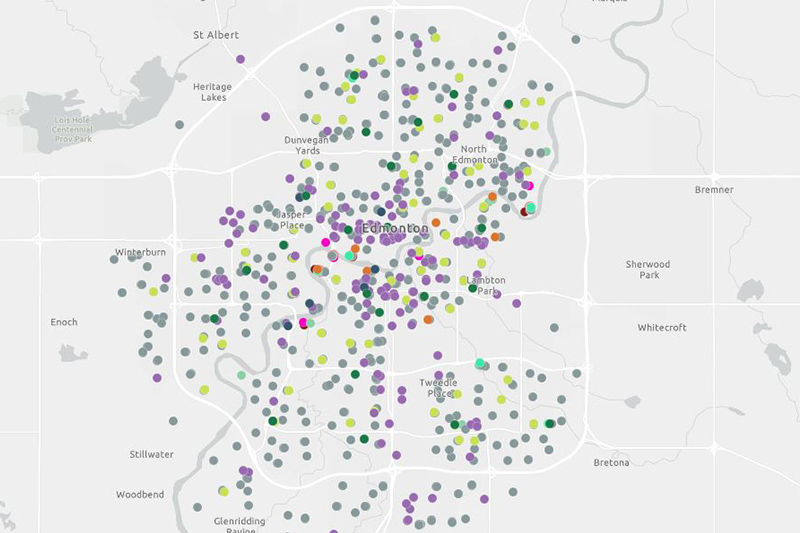Click the Bremner label
Image resolution: width=800 pixels, height=533 pixels.
click(714, 189)
